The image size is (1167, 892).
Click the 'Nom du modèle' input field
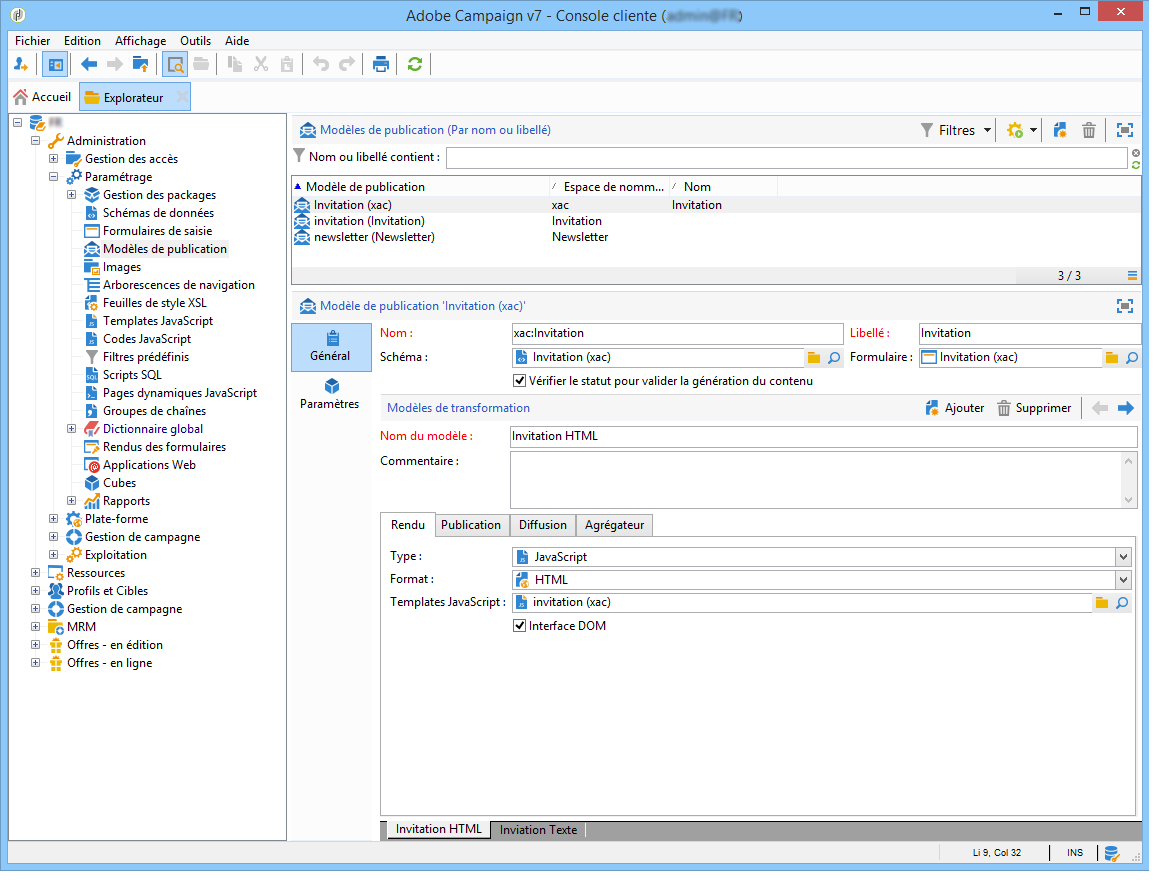pyautogui.click(x=823, y=437)
